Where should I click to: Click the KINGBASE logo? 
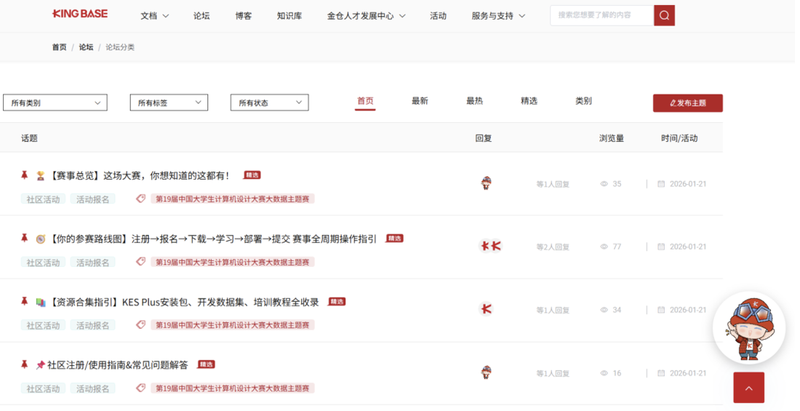(80, 15)
